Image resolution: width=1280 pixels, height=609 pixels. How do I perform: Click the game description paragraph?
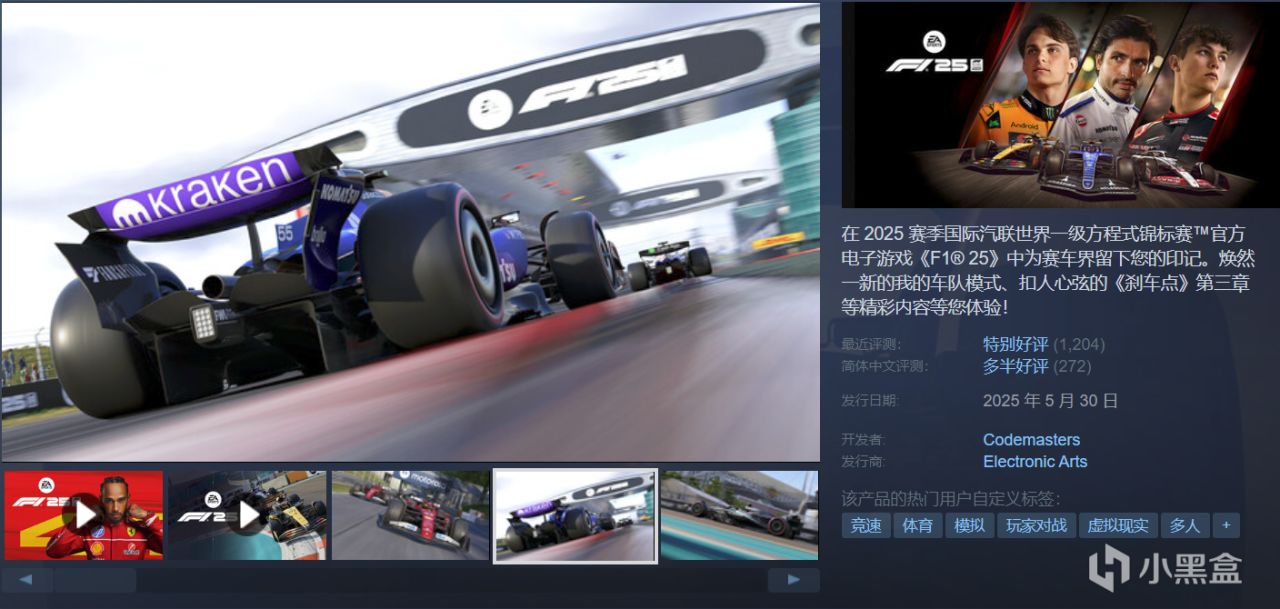tap(1046, 270)
